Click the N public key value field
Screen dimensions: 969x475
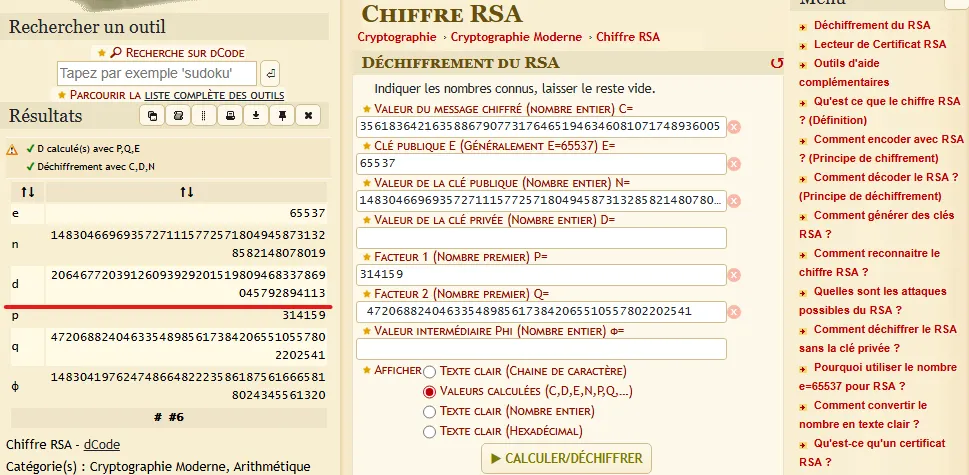pos(541,201)
